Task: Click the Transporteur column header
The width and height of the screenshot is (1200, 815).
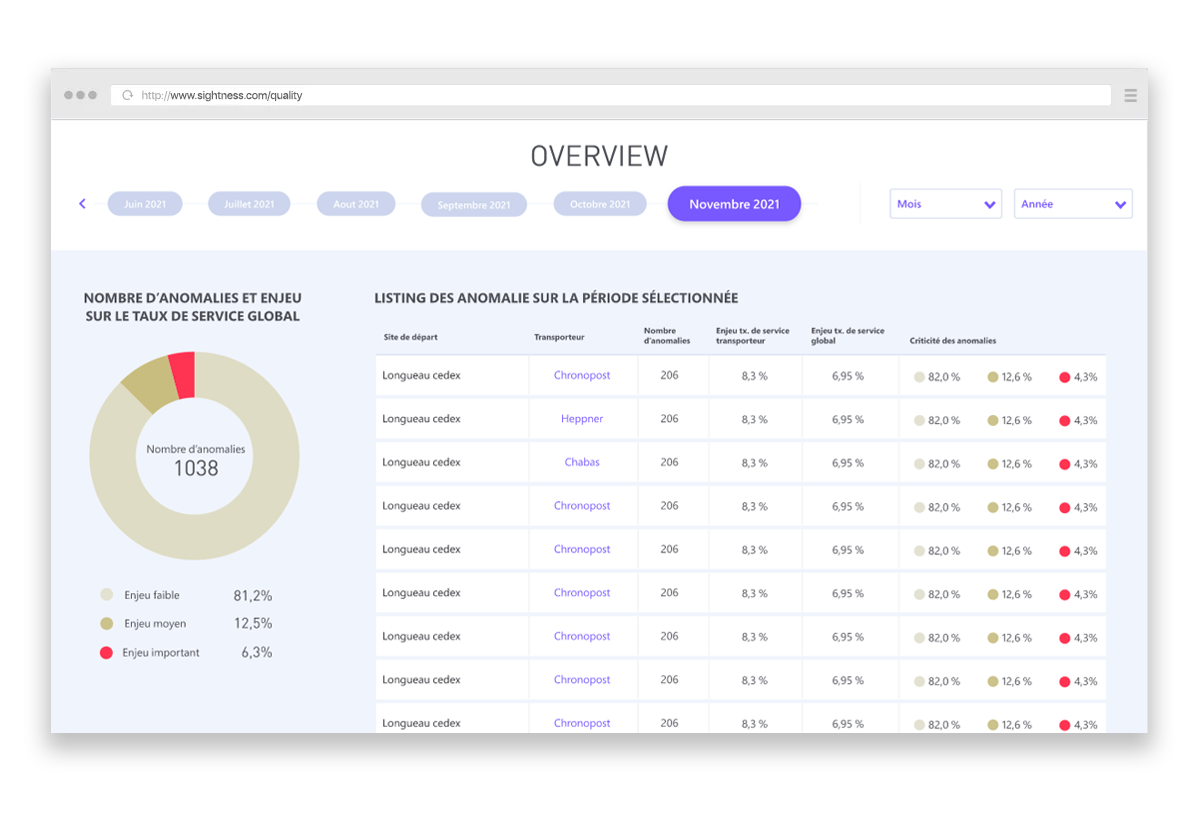Action: coord(559,338)
